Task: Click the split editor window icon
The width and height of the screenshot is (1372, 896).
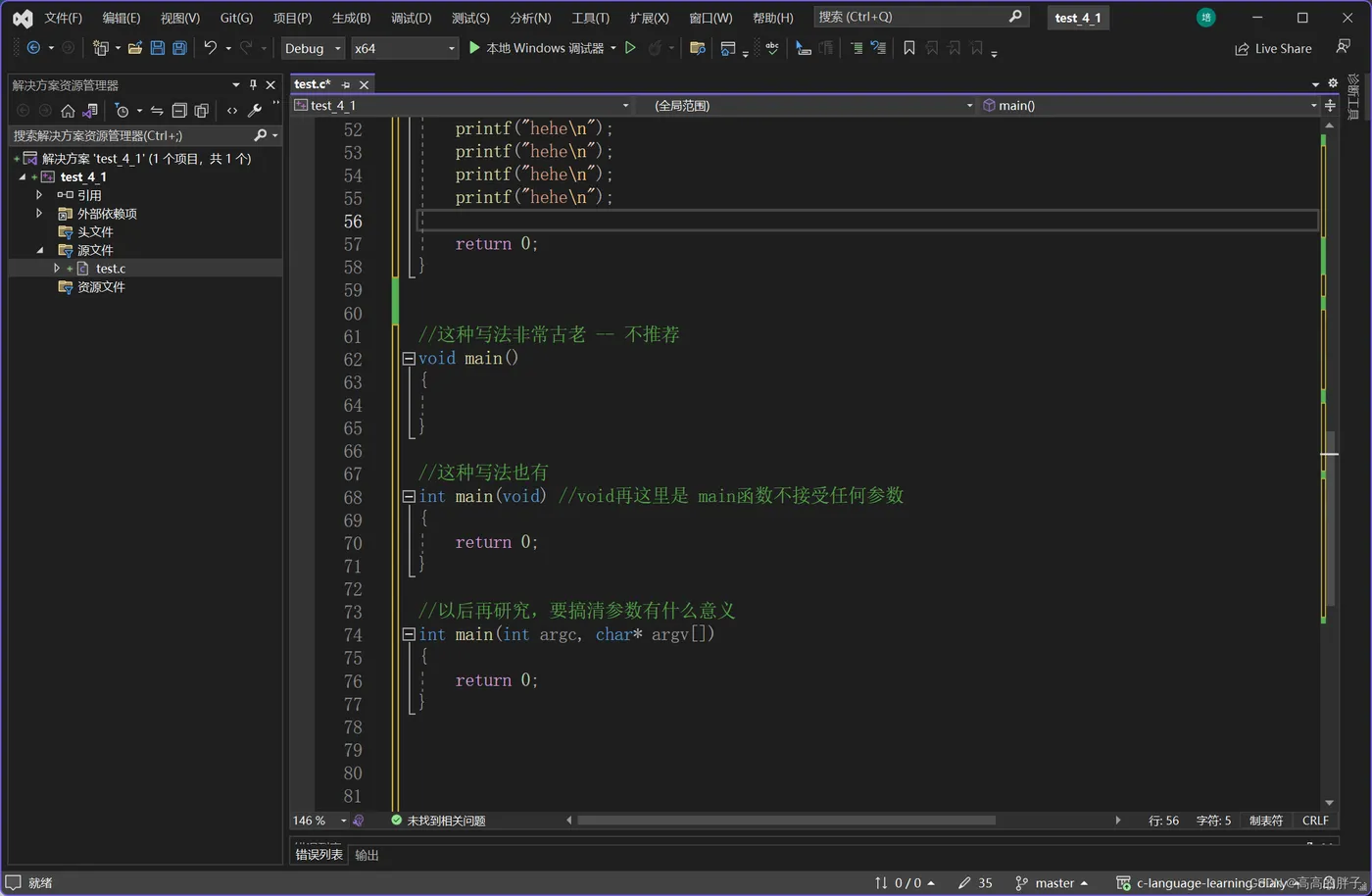Action: click(1330, 105)
